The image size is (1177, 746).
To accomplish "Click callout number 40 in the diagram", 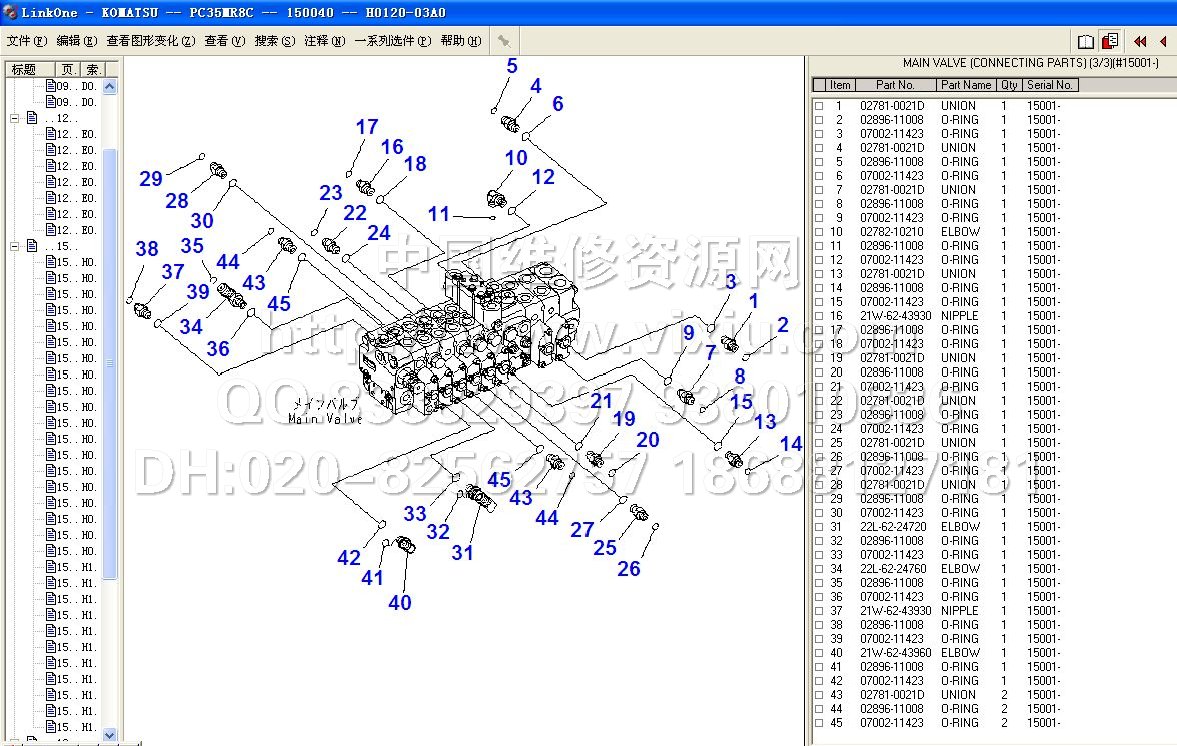I will (x=400, y=602).
